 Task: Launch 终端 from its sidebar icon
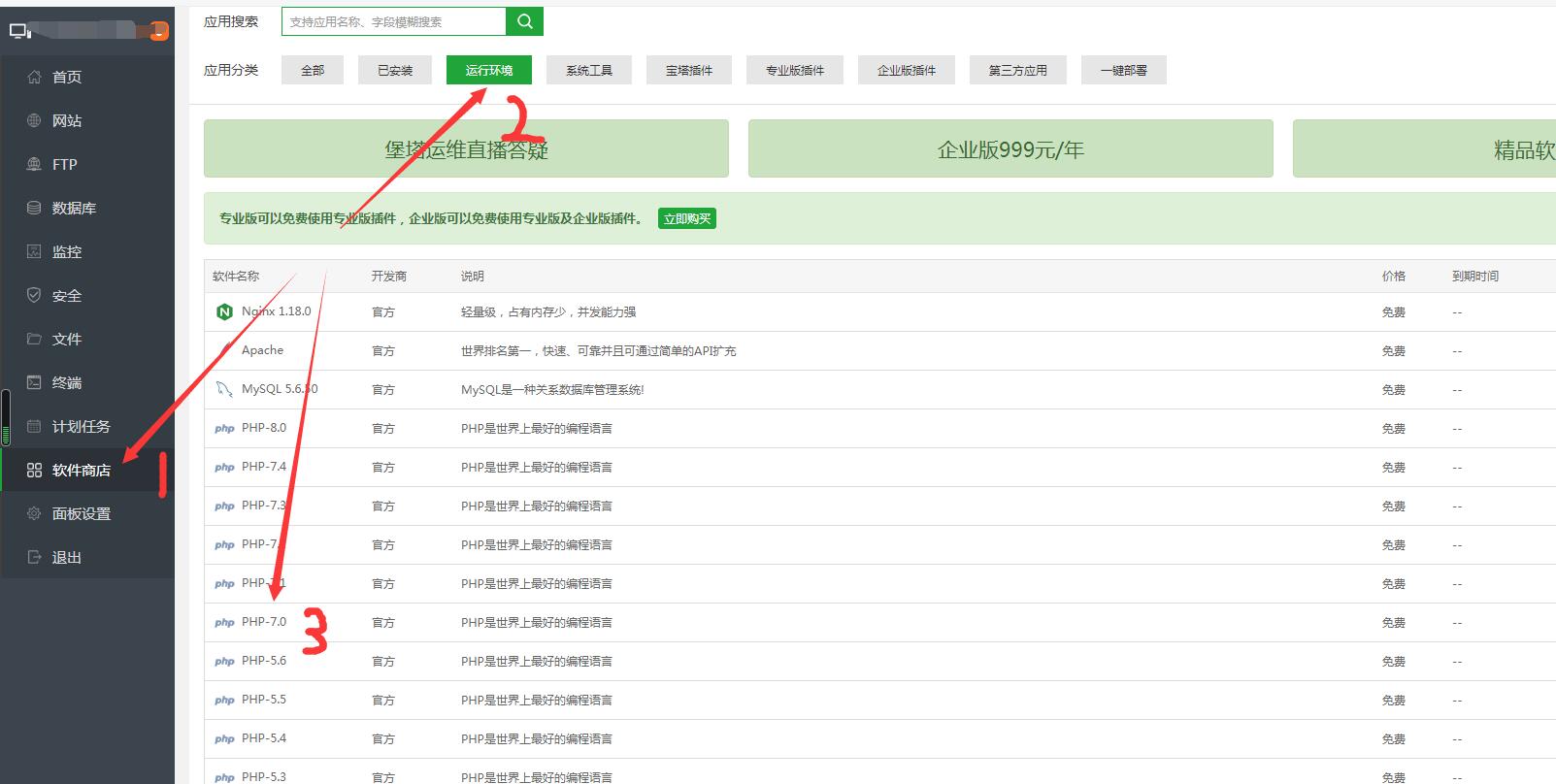[x=34, y=382]
